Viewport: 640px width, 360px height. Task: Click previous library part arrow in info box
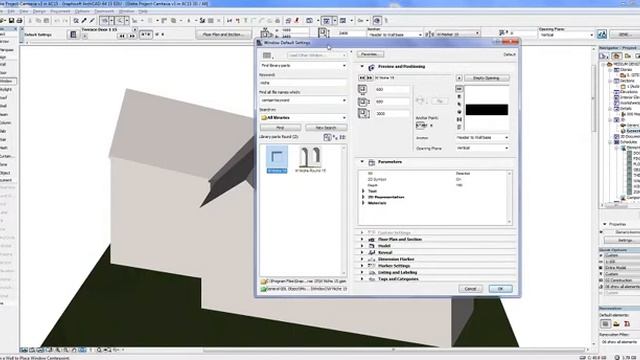122,36
